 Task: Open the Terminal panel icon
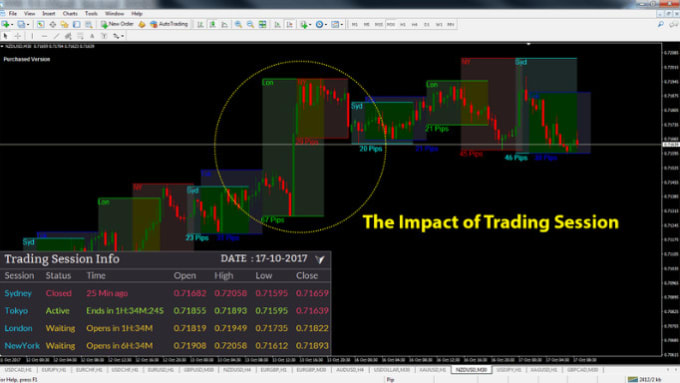(x=77, y=24)
